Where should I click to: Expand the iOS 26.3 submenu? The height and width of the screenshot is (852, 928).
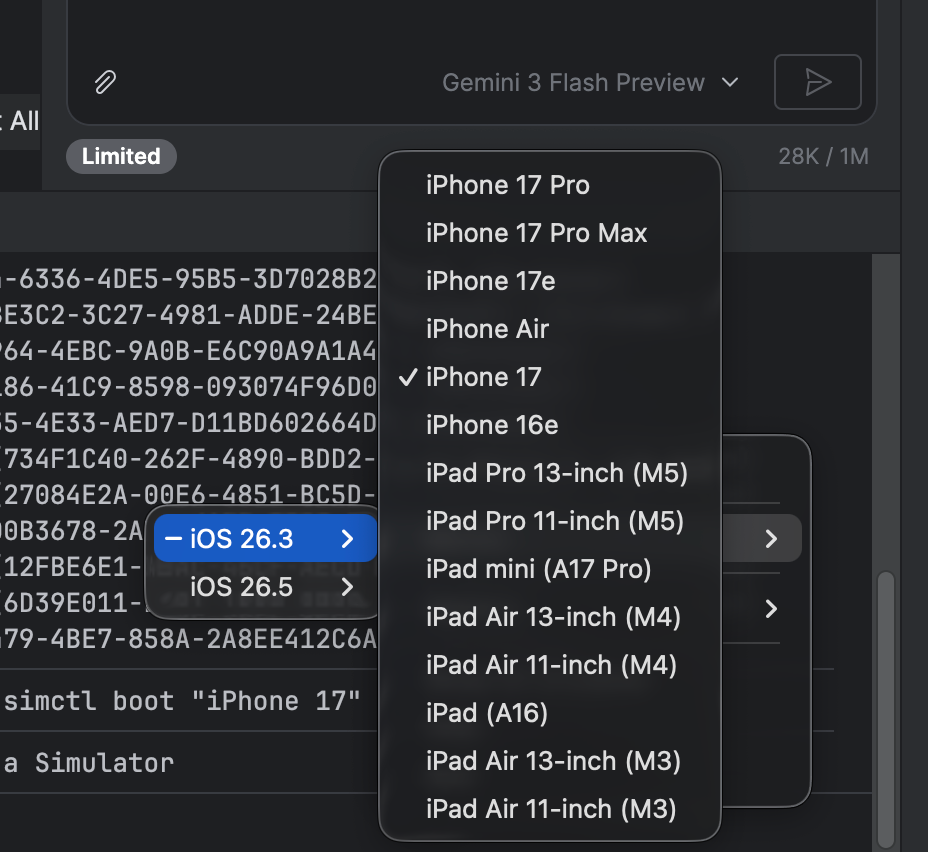click(x=265, y=538)
